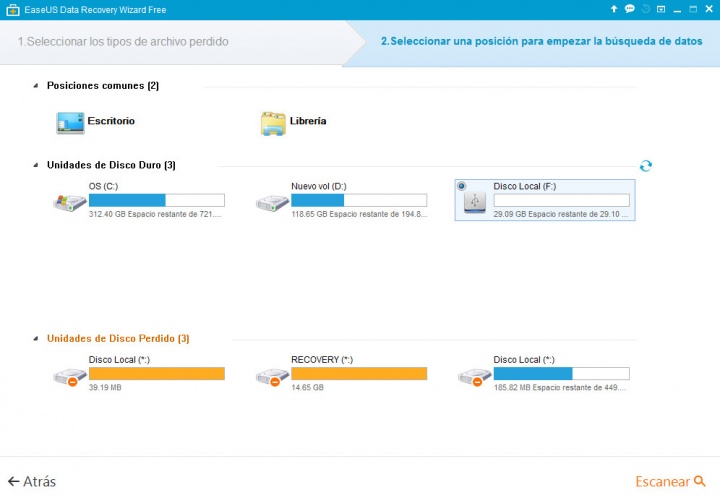
Task: Click the usage bar of 185.82 MB lost drive
Action: [562, 373]
